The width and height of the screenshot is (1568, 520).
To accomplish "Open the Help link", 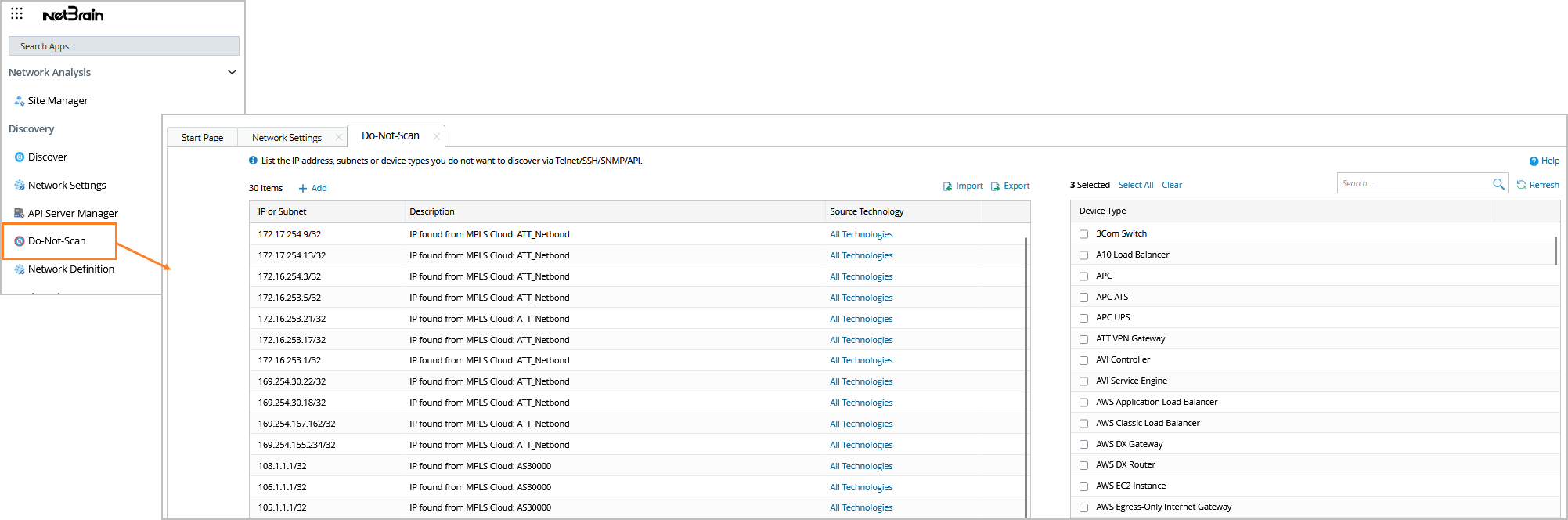I will coord(1551,161).
